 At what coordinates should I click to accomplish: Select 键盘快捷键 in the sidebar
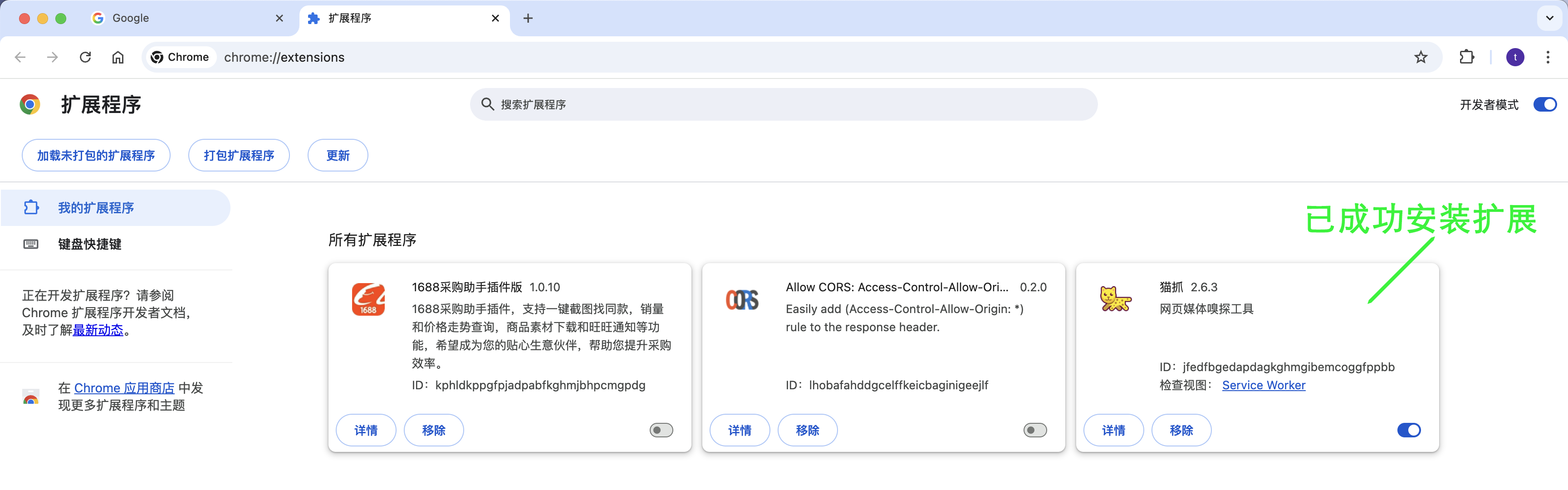[89, 244]
